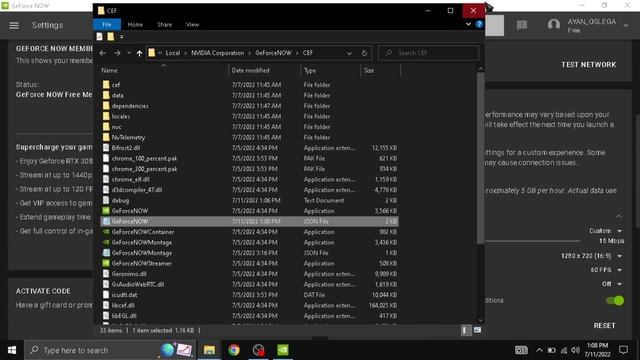Open the File tab in Explorer
The width and height of the screenshot is (640, 360).
click(x=107, y=24)
